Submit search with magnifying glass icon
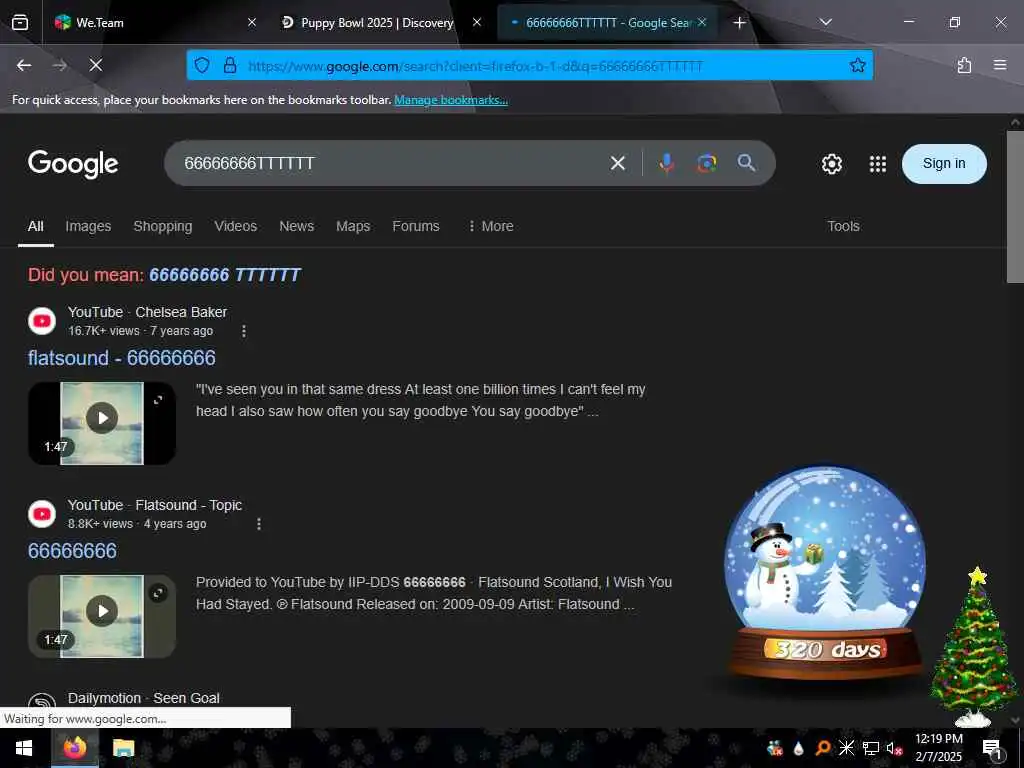The width and height of the screenshot is (1024, 768). [x=746, y=163]
